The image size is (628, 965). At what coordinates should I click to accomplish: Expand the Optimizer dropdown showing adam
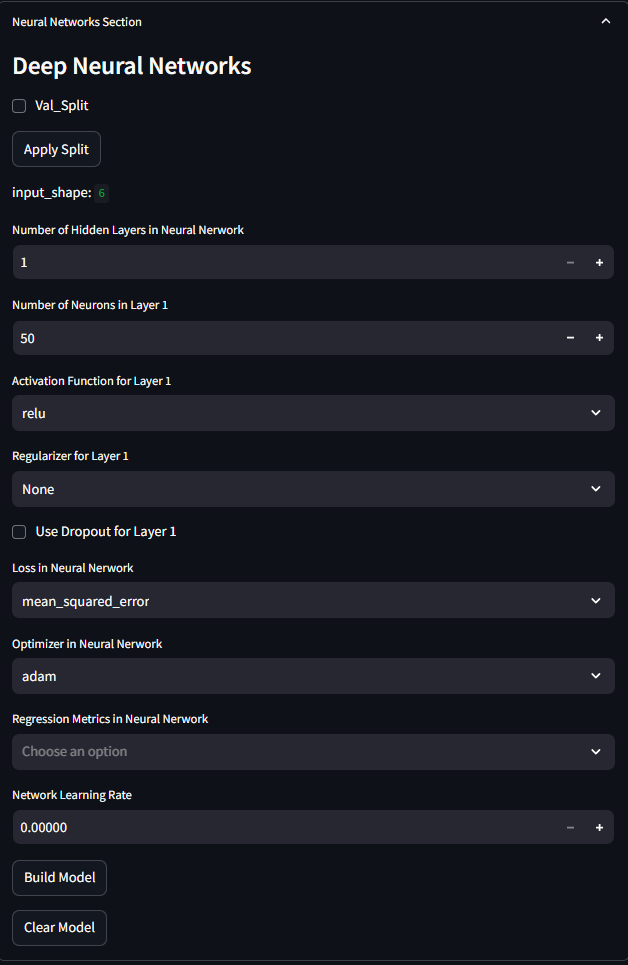pos(313,676)
